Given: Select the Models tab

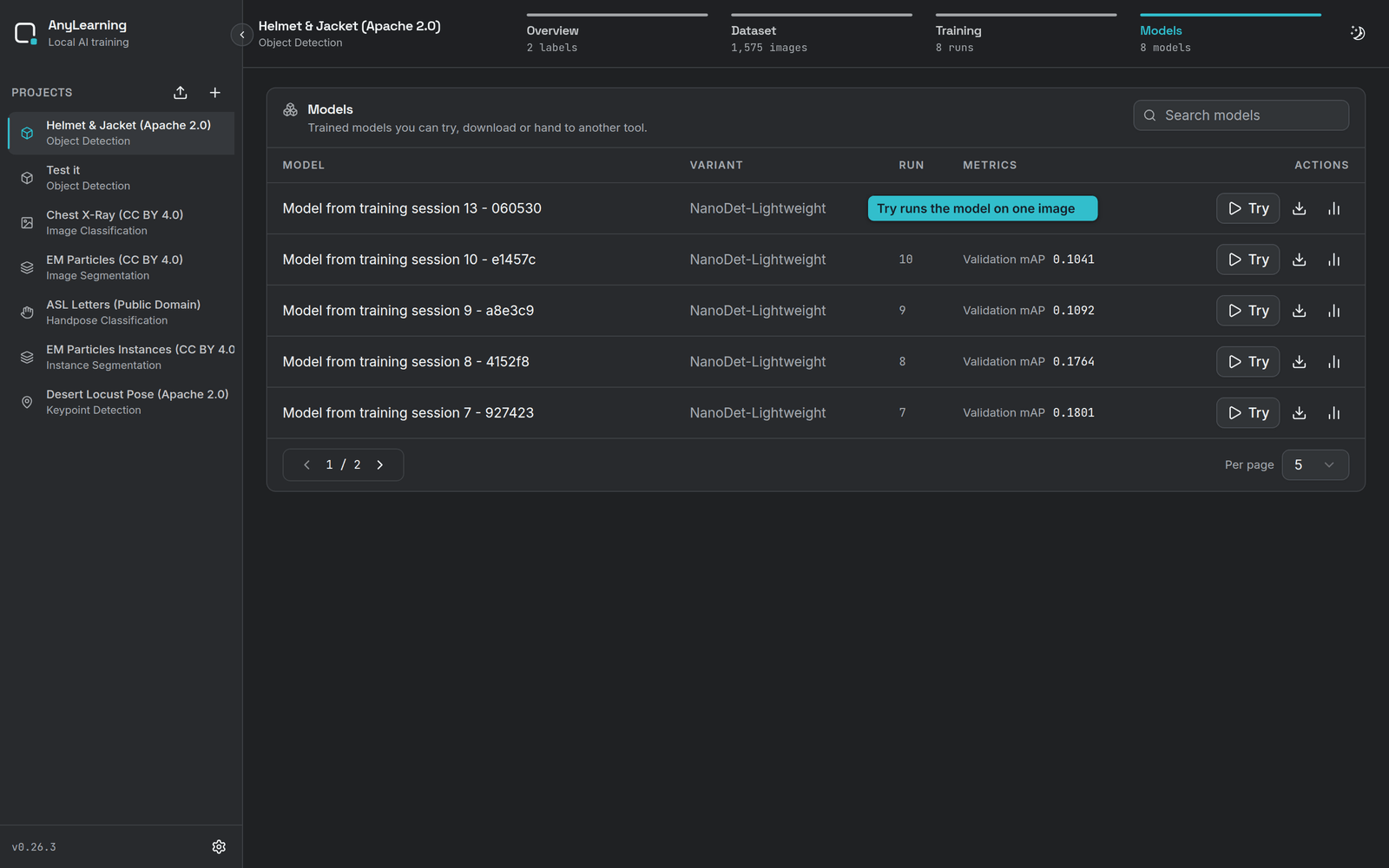Looking at the screenshot, I should [x=1230, y=35].
